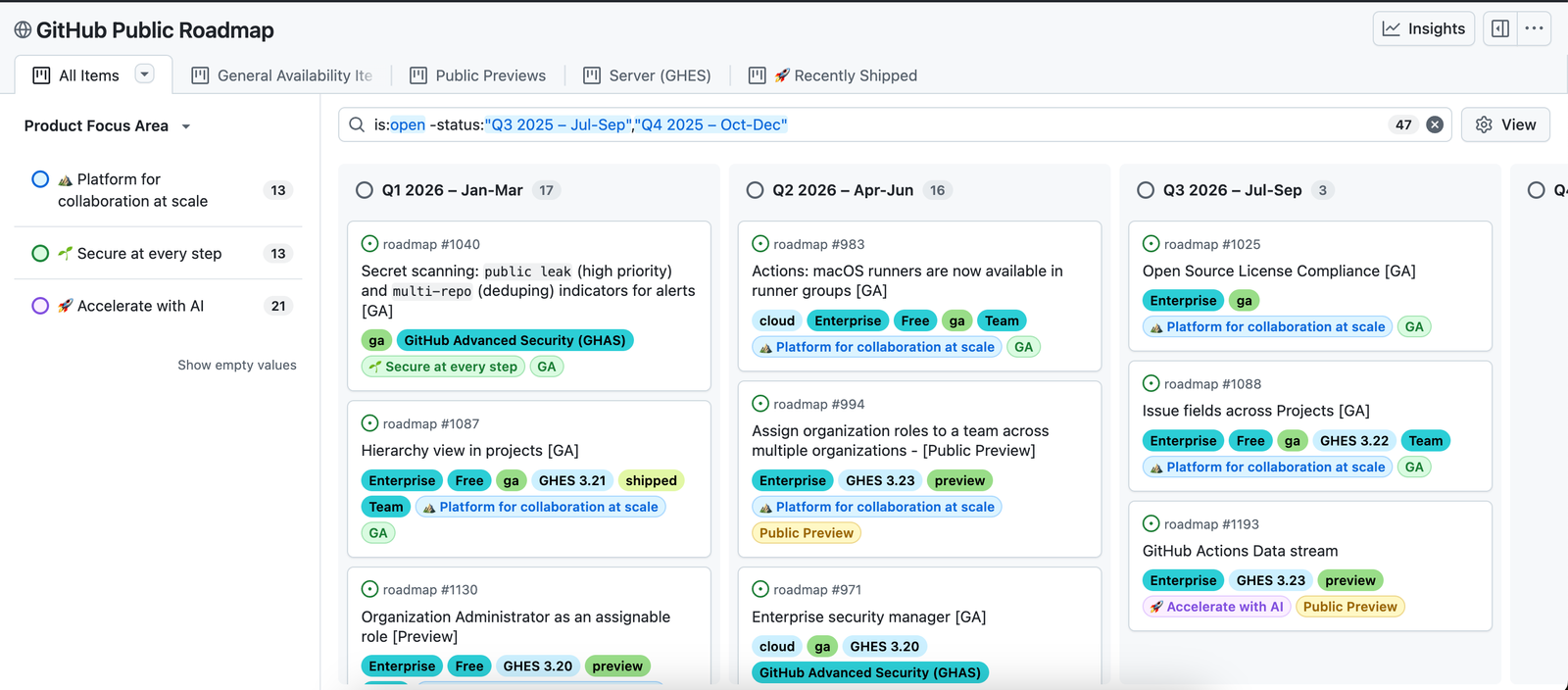Viewport: 1568px width, 690px height.
Task: Click the Team label on roadmap #983
Action: pos(1002,320)
